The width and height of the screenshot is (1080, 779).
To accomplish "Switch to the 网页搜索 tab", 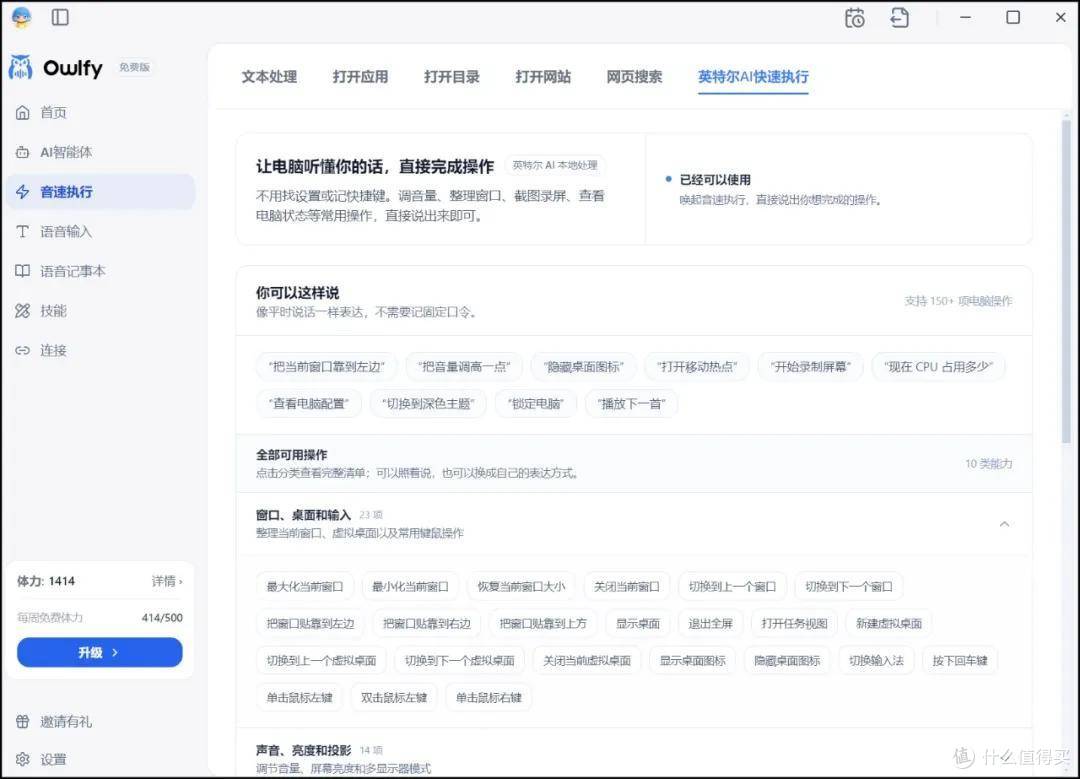I will click(x=634, y=76).
